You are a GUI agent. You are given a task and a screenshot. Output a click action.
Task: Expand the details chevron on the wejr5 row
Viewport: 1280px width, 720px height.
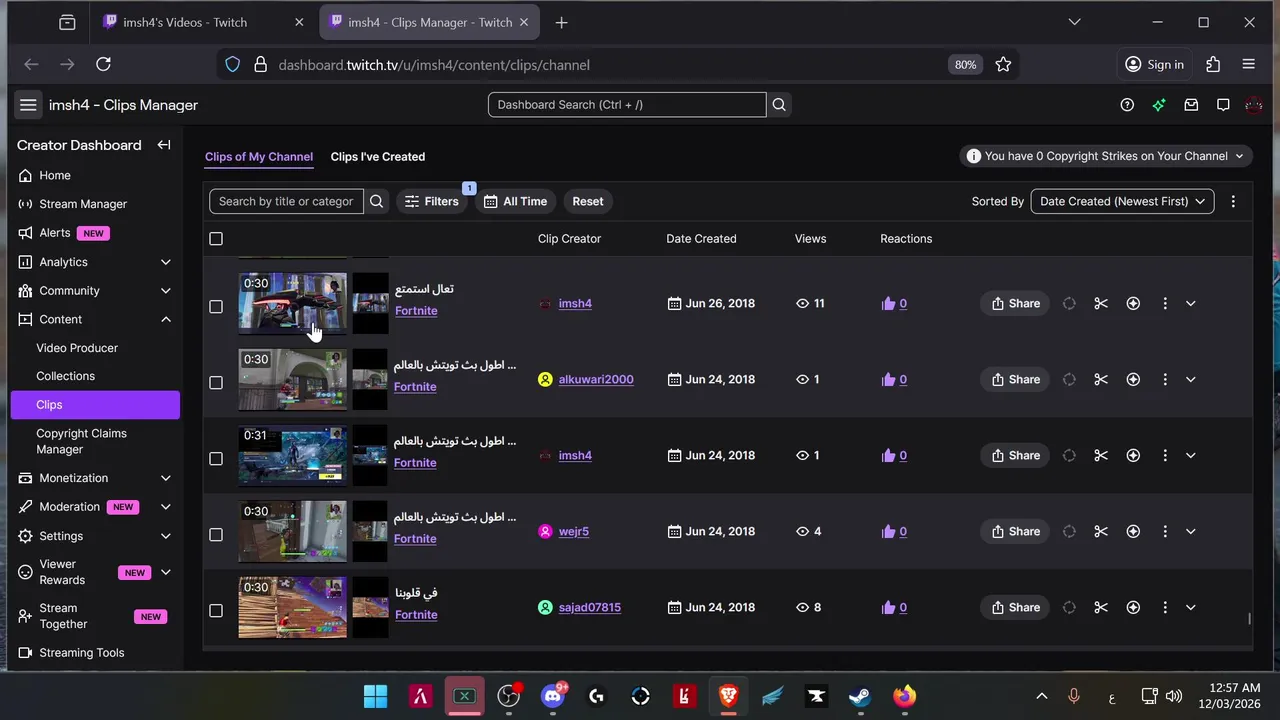[x=1190, y=531]
